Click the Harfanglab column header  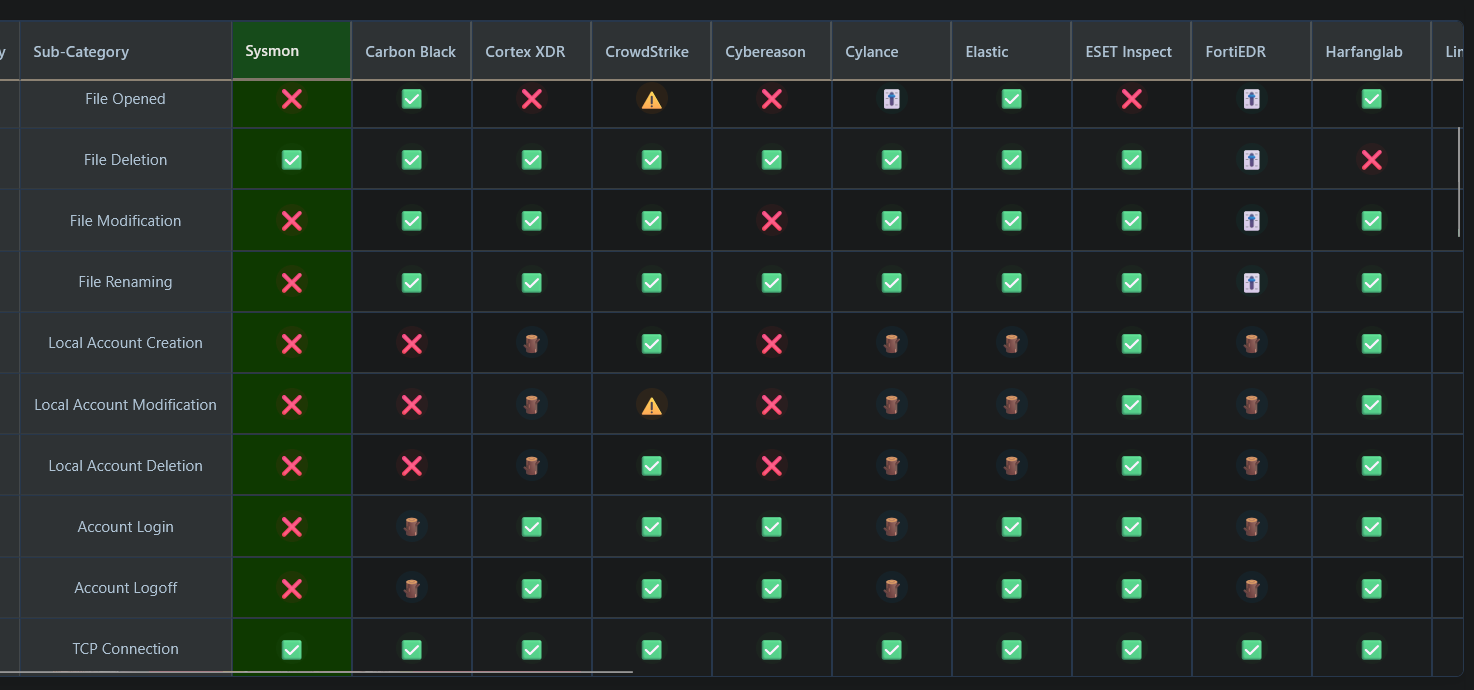coord(1371,51)
